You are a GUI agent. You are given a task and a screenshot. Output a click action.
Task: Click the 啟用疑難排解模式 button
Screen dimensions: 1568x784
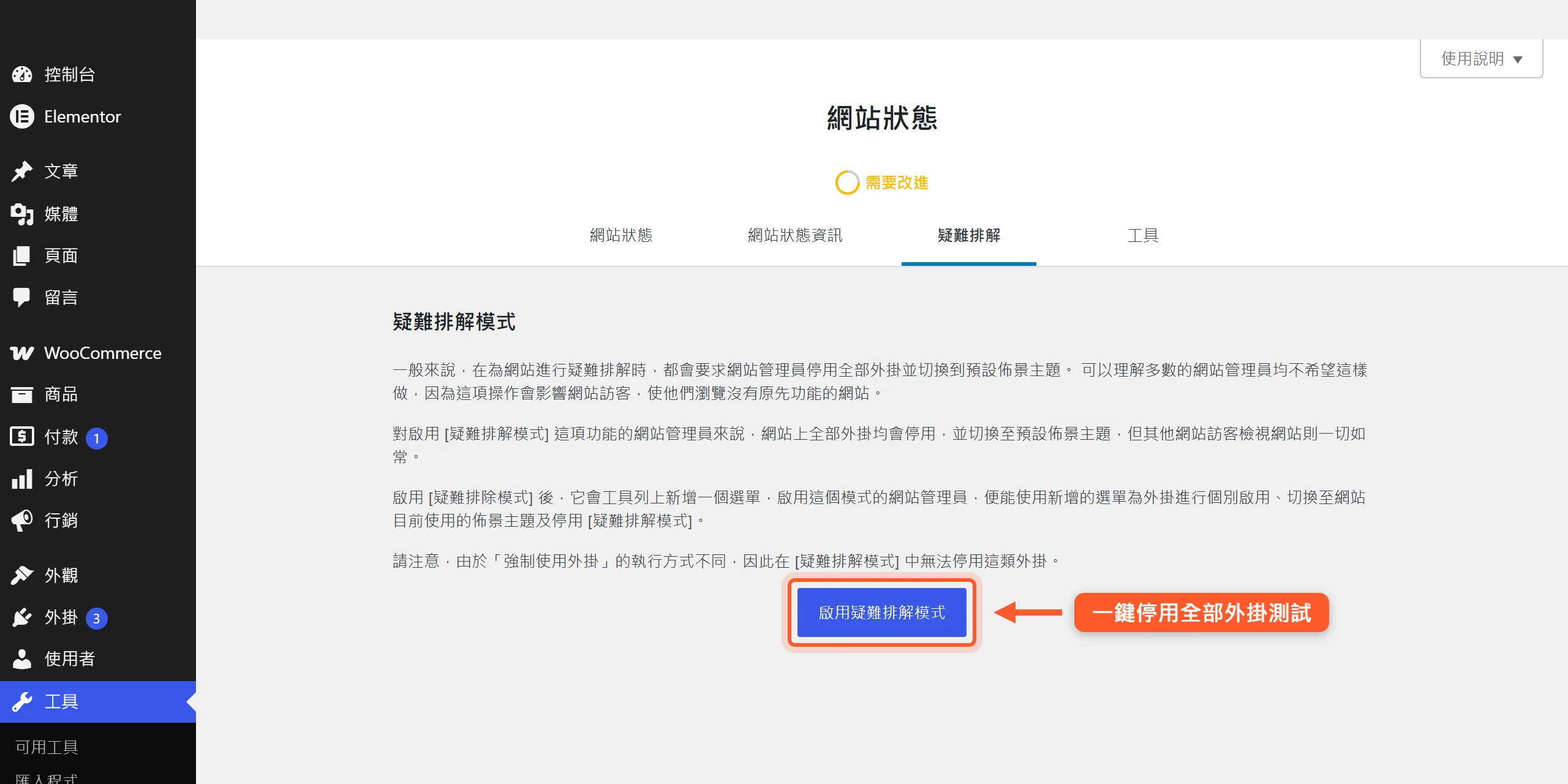(882, 612)
